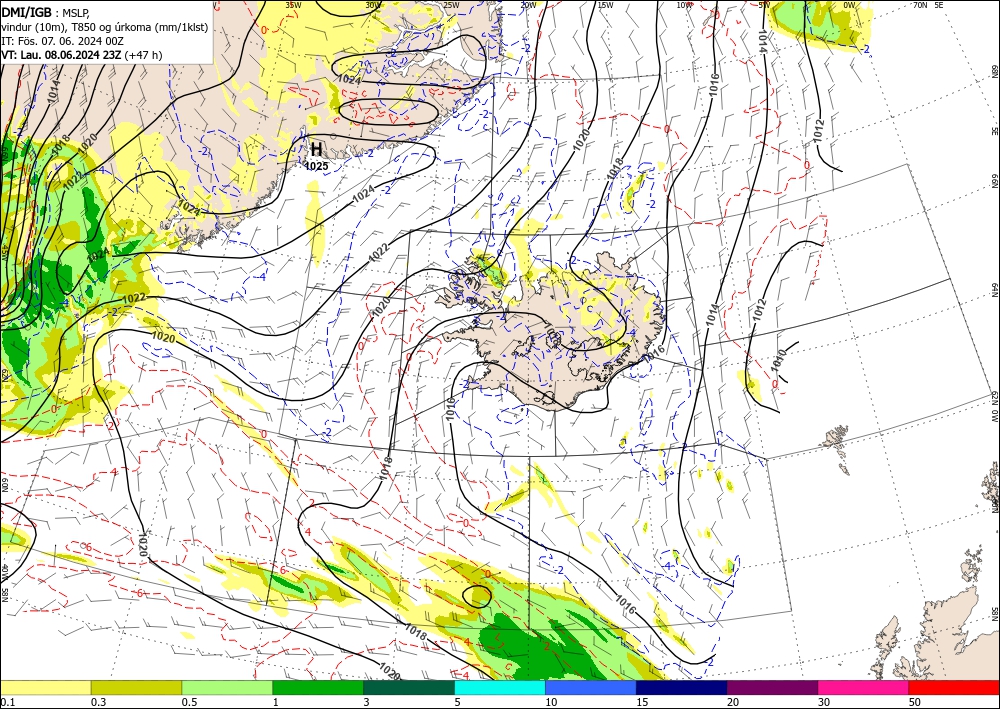Click the yellow 0.1 precipitation legend swatch
The width and height of the screenshot is (1000, 709).
click(45, 687)
